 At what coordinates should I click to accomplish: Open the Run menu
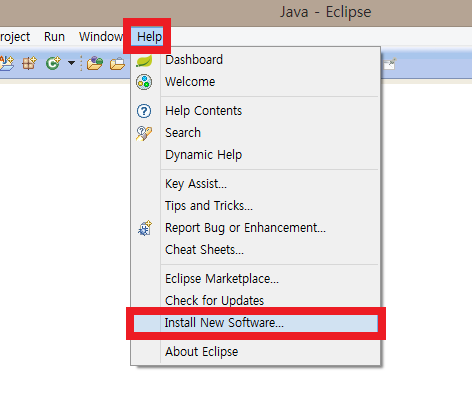click(54, 36)
